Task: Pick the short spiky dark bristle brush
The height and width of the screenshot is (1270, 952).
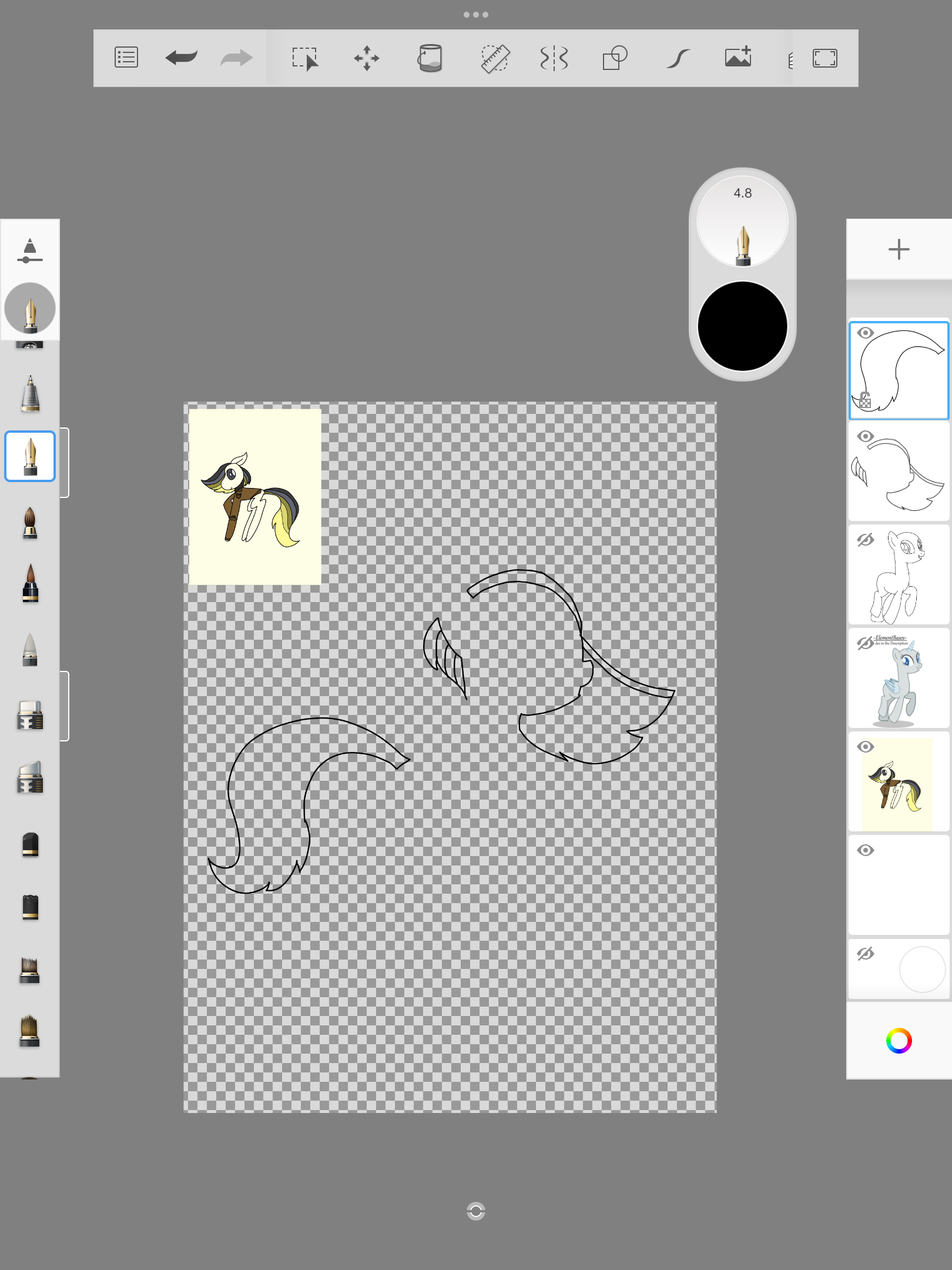Action: point(29,970)
